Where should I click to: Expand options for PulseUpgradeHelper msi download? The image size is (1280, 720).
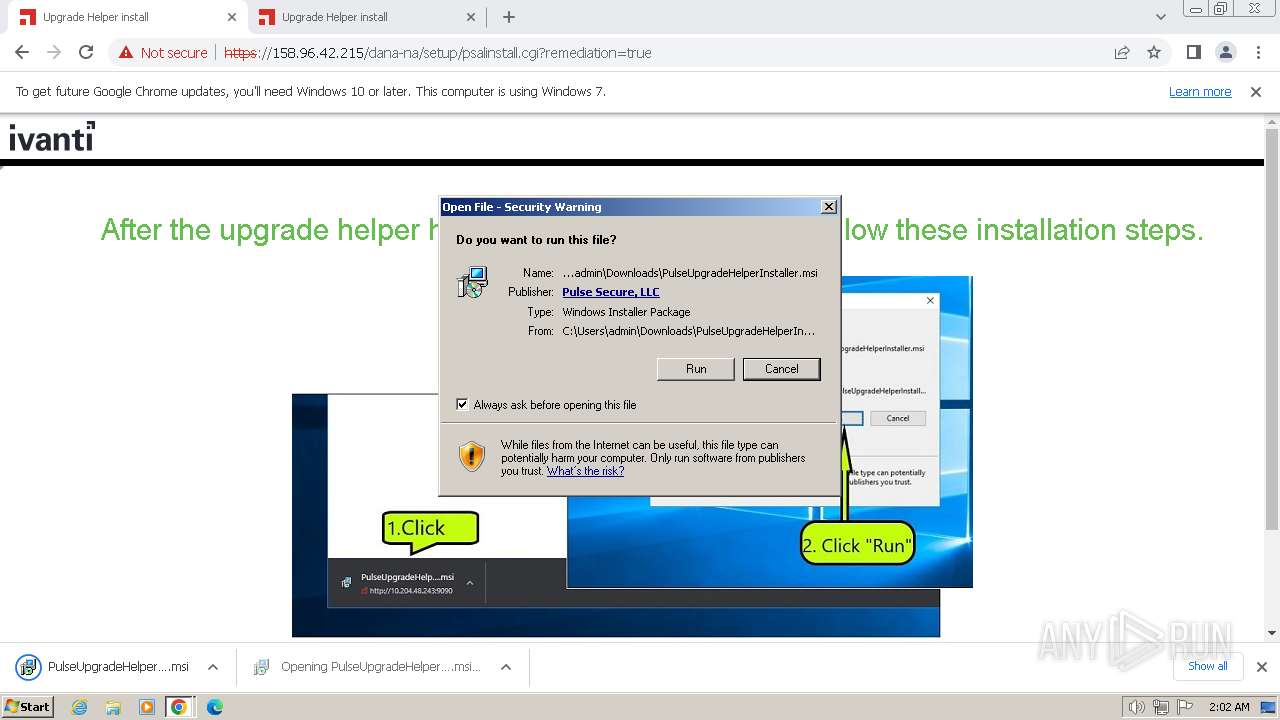(213, 667)
